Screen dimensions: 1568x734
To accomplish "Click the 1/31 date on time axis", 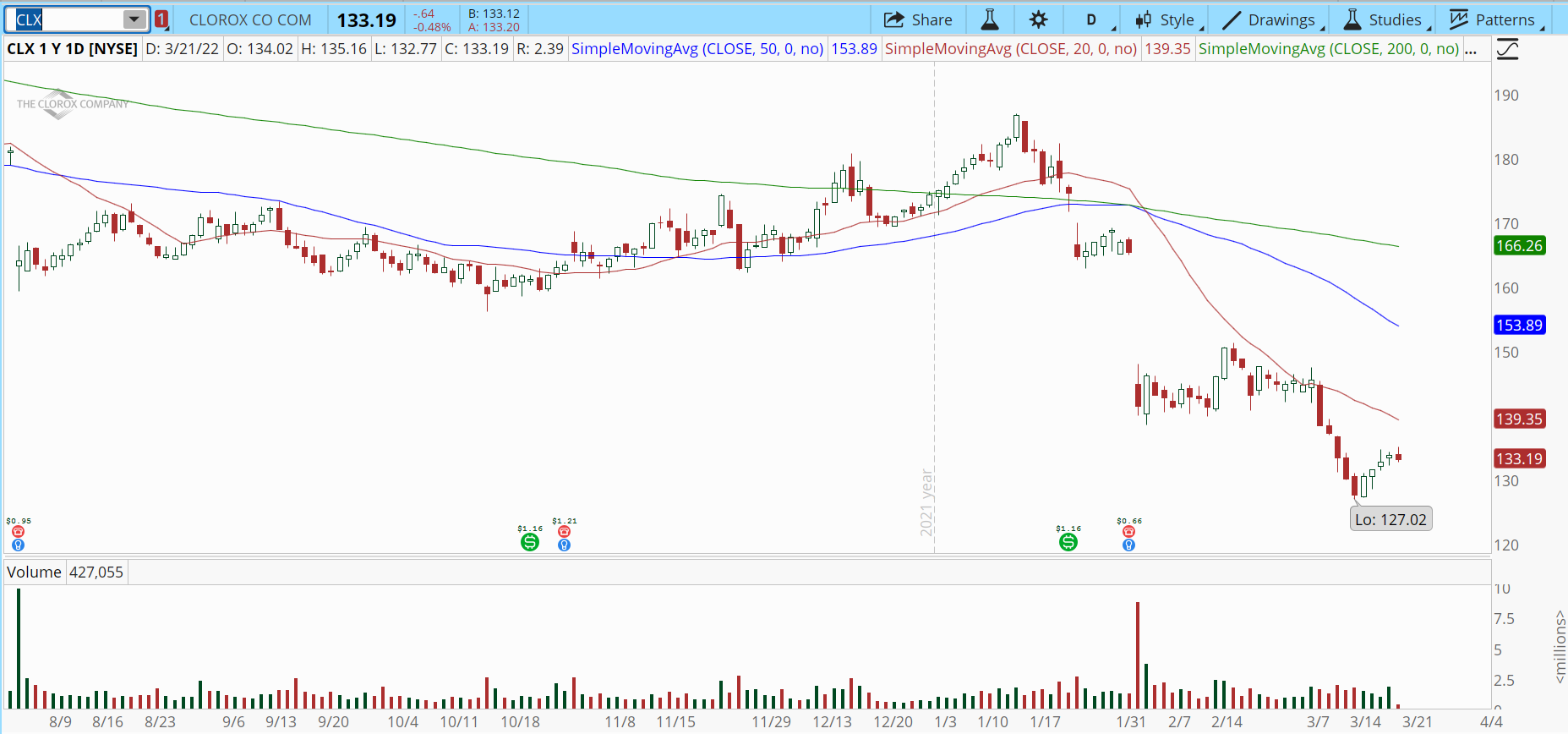I will coord(1131,722).
